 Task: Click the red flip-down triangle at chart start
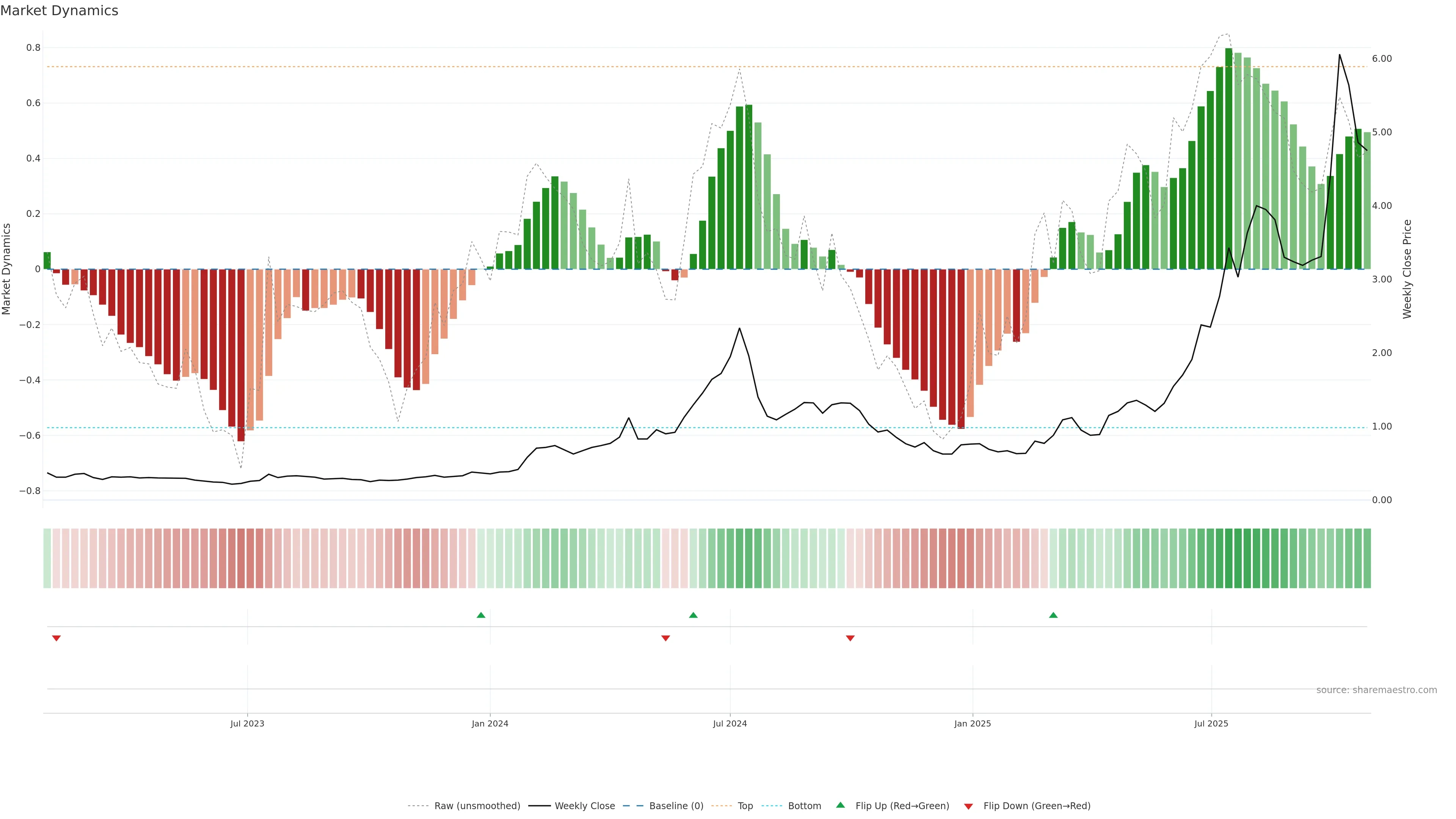pos(56,638)
